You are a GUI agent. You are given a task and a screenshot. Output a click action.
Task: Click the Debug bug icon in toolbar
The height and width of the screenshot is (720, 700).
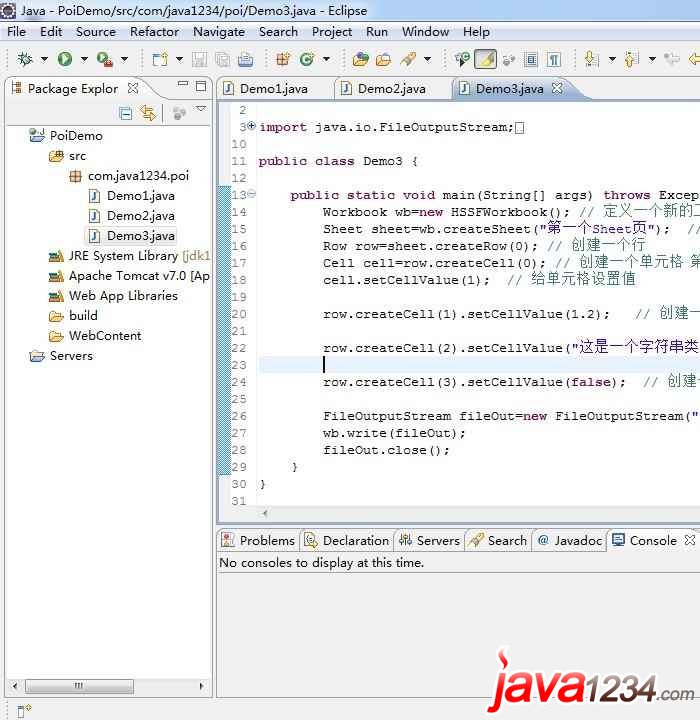pos(25,59)
